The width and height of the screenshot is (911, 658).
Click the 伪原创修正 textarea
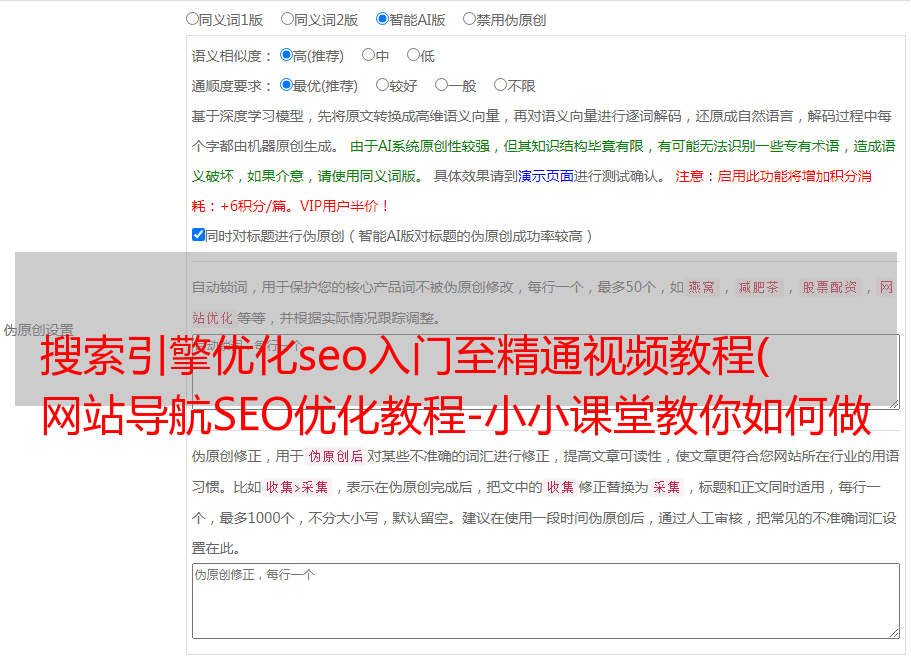[x=546, y=601]
